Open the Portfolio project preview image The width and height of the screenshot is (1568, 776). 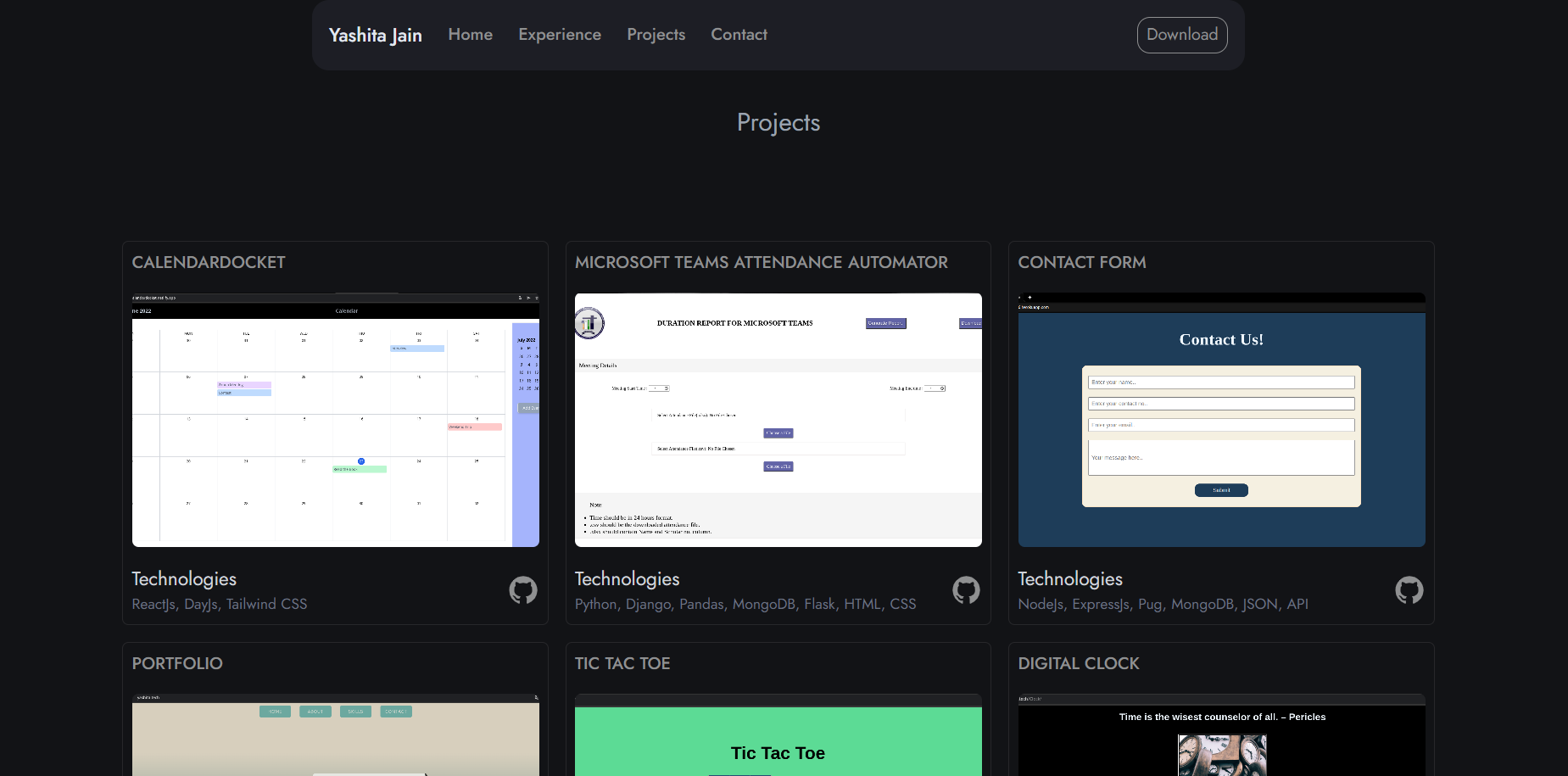click(336, 735)
